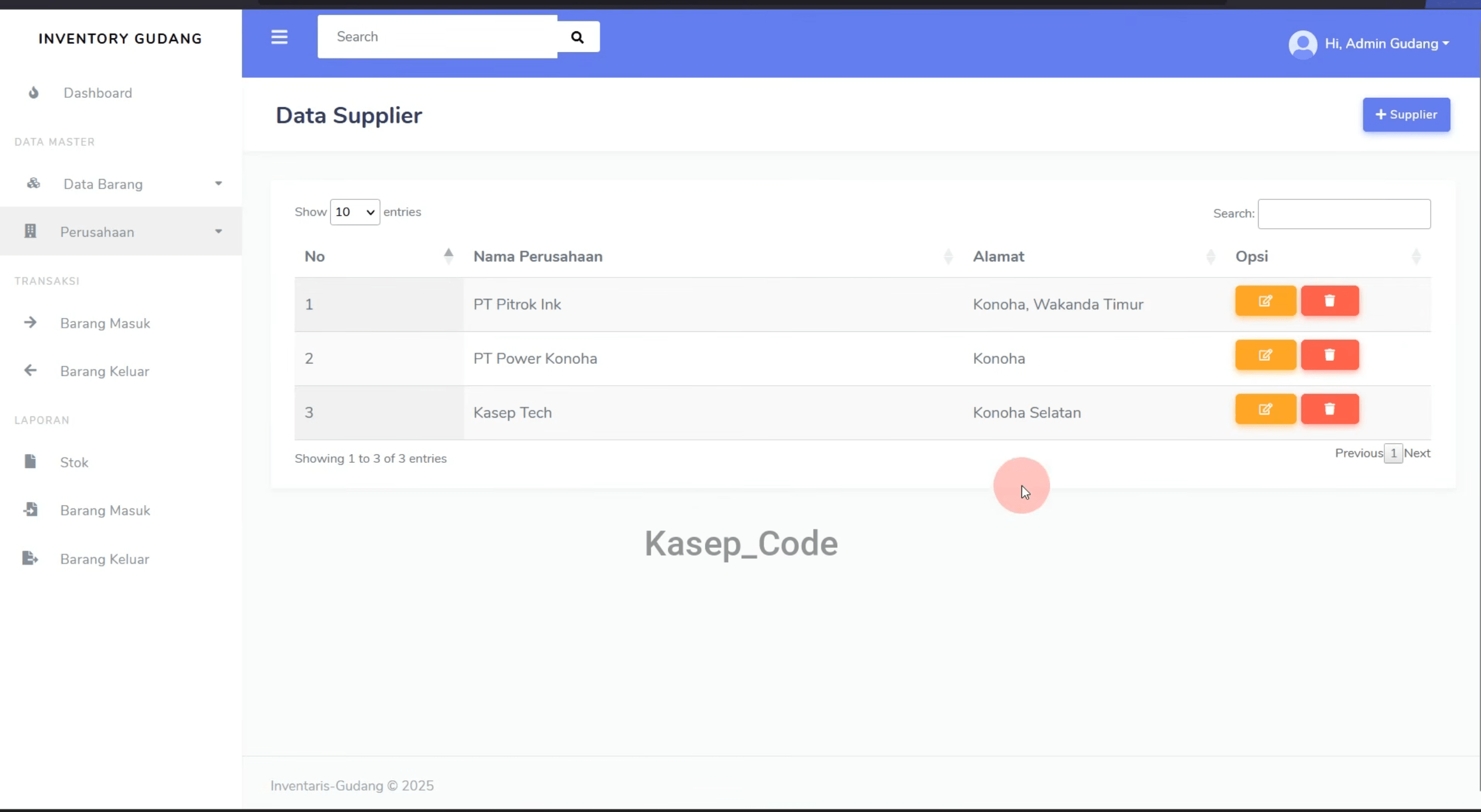Viewport: 1481px width, 812px height.
Task: Delete the PT Power Konoha supplier
Action: pyautogui.click(x=1330, y=354)
